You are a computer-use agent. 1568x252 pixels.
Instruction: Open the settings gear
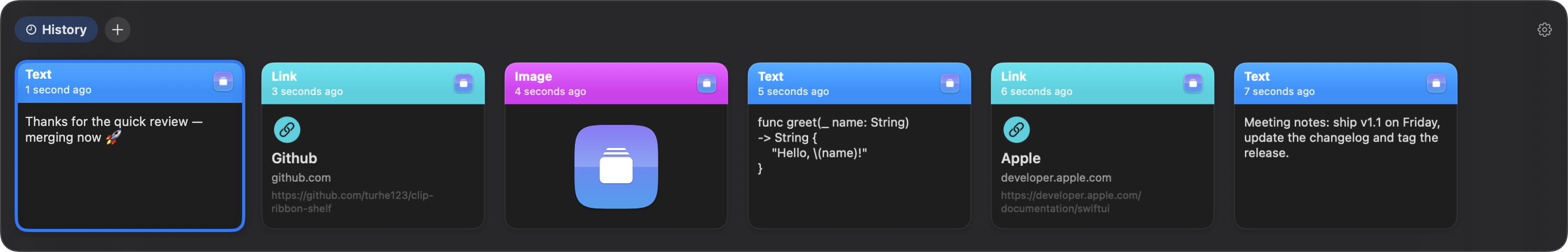(x=1544, y=29)
